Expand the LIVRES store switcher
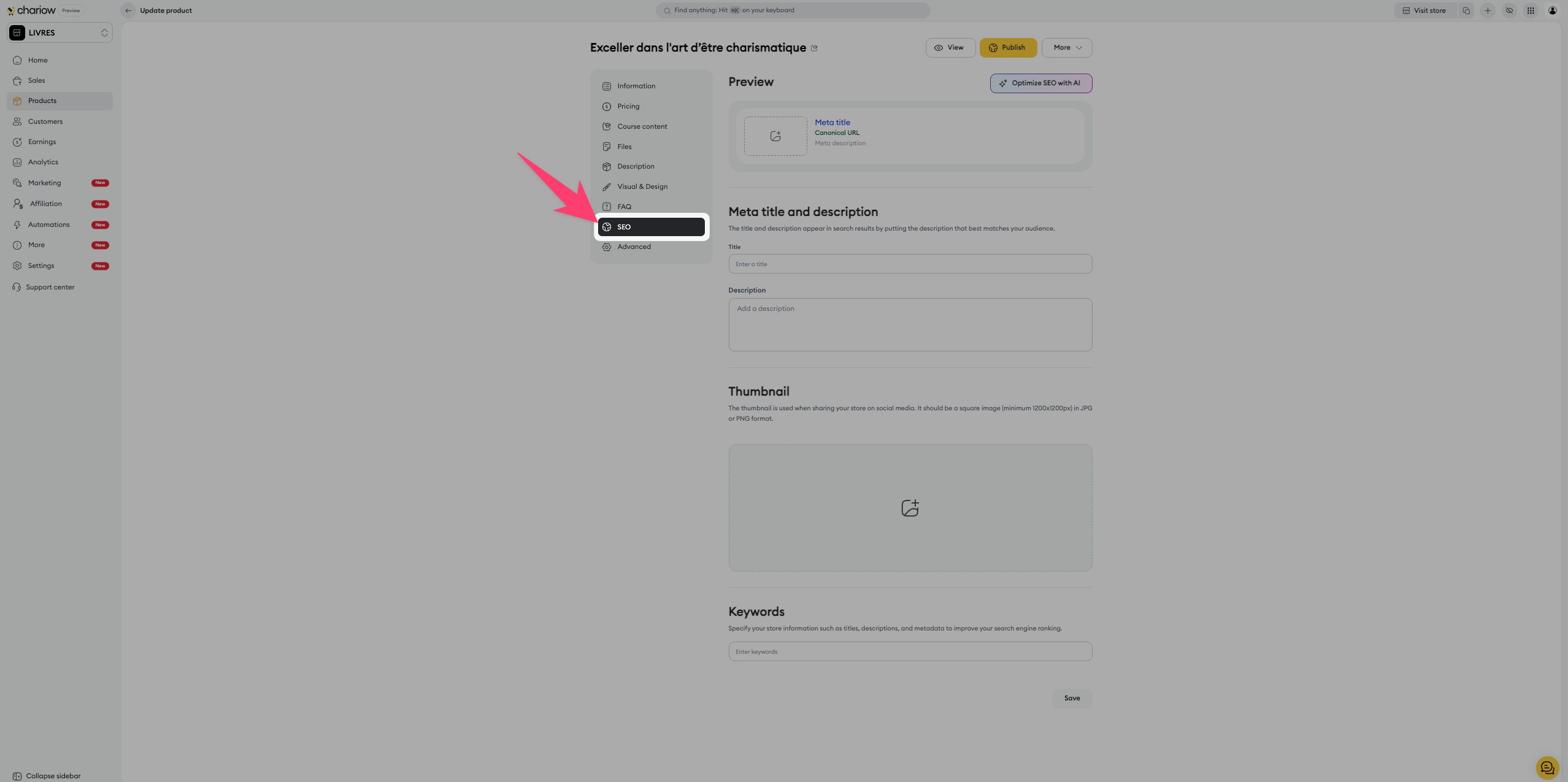The width and height of the screenshot is (1568, 782). [60, 33]
